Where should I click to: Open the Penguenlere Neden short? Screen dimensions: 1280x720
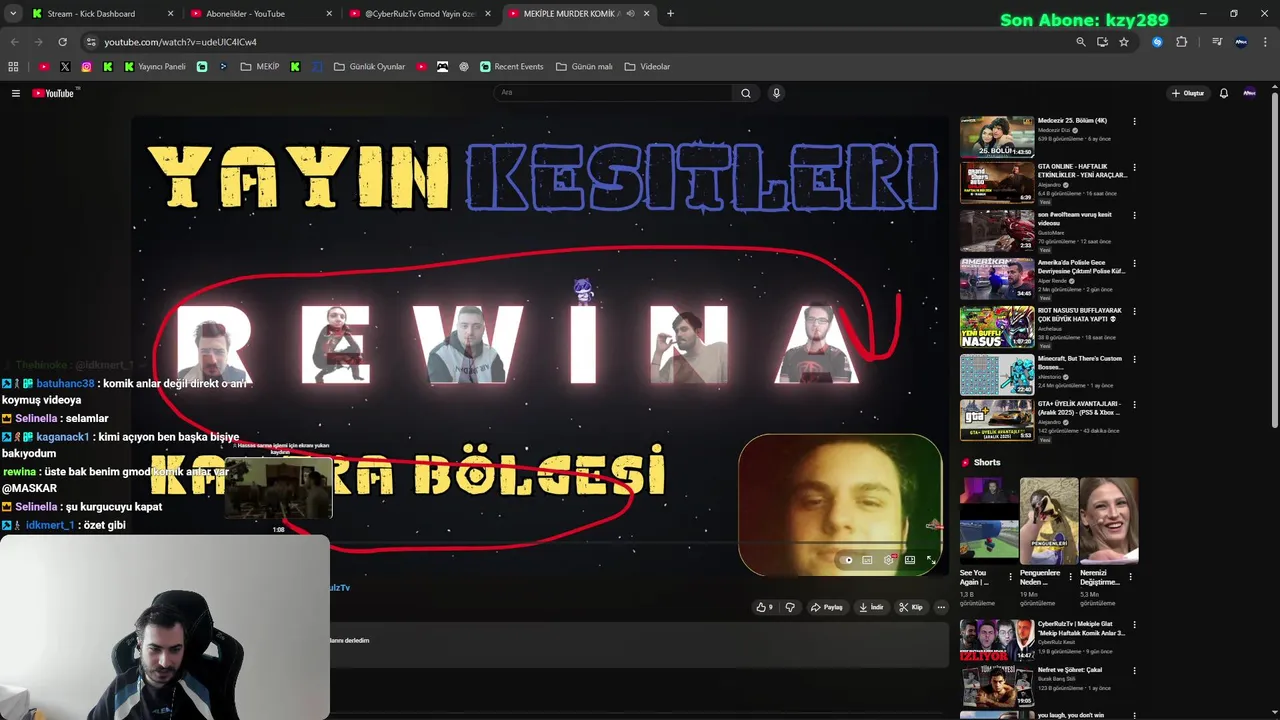coord(1049,520)
